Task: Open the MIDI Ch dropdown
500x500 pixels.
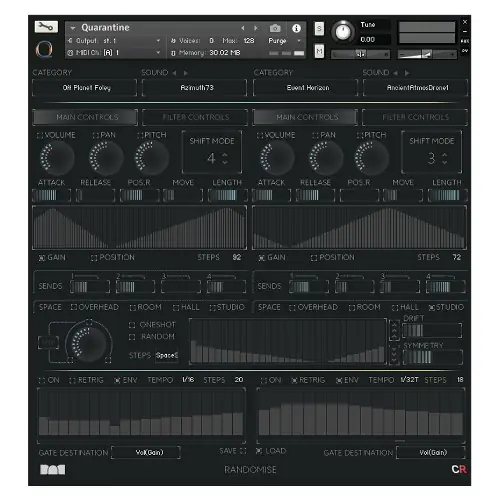Action: pyautogui.click(x=114, y=53)
